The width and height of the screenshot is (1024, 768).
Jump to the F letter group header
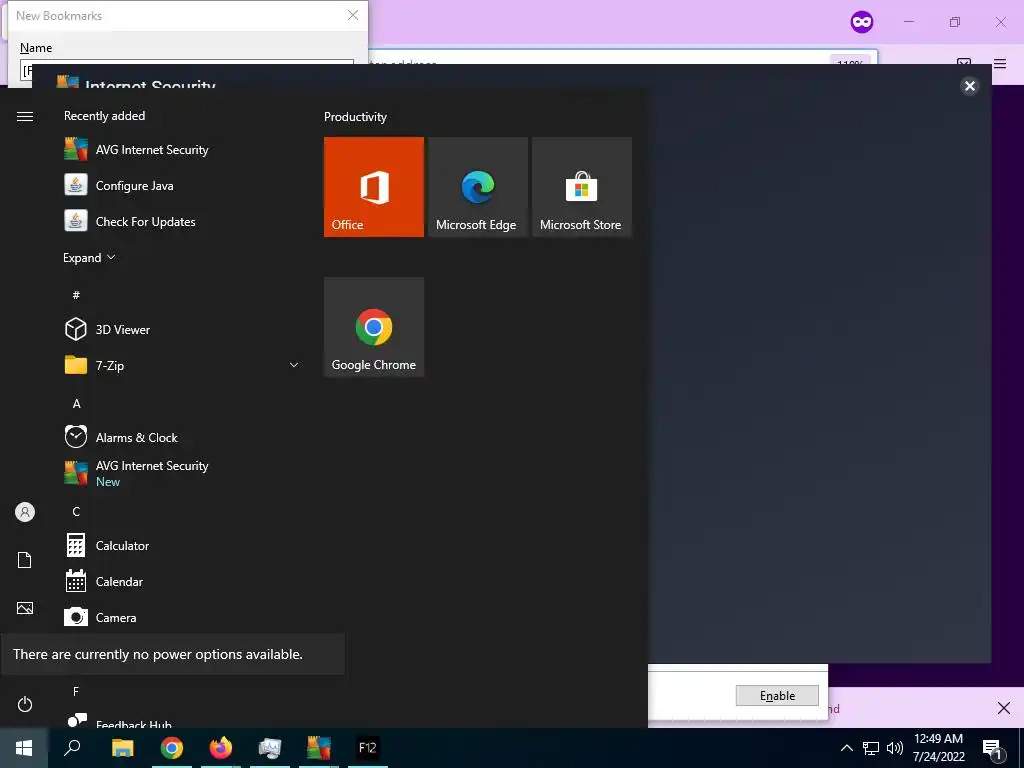76,691
